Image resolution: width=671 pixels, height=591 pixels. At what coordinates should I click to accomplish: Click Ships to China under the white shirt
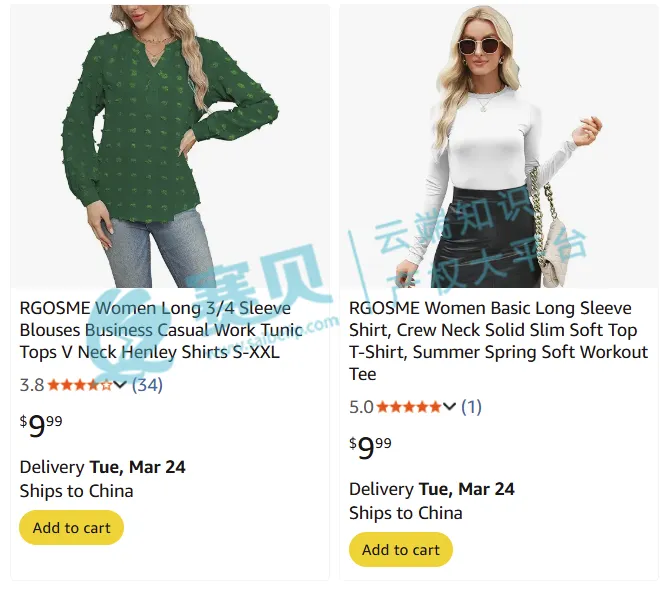[406, 513]
